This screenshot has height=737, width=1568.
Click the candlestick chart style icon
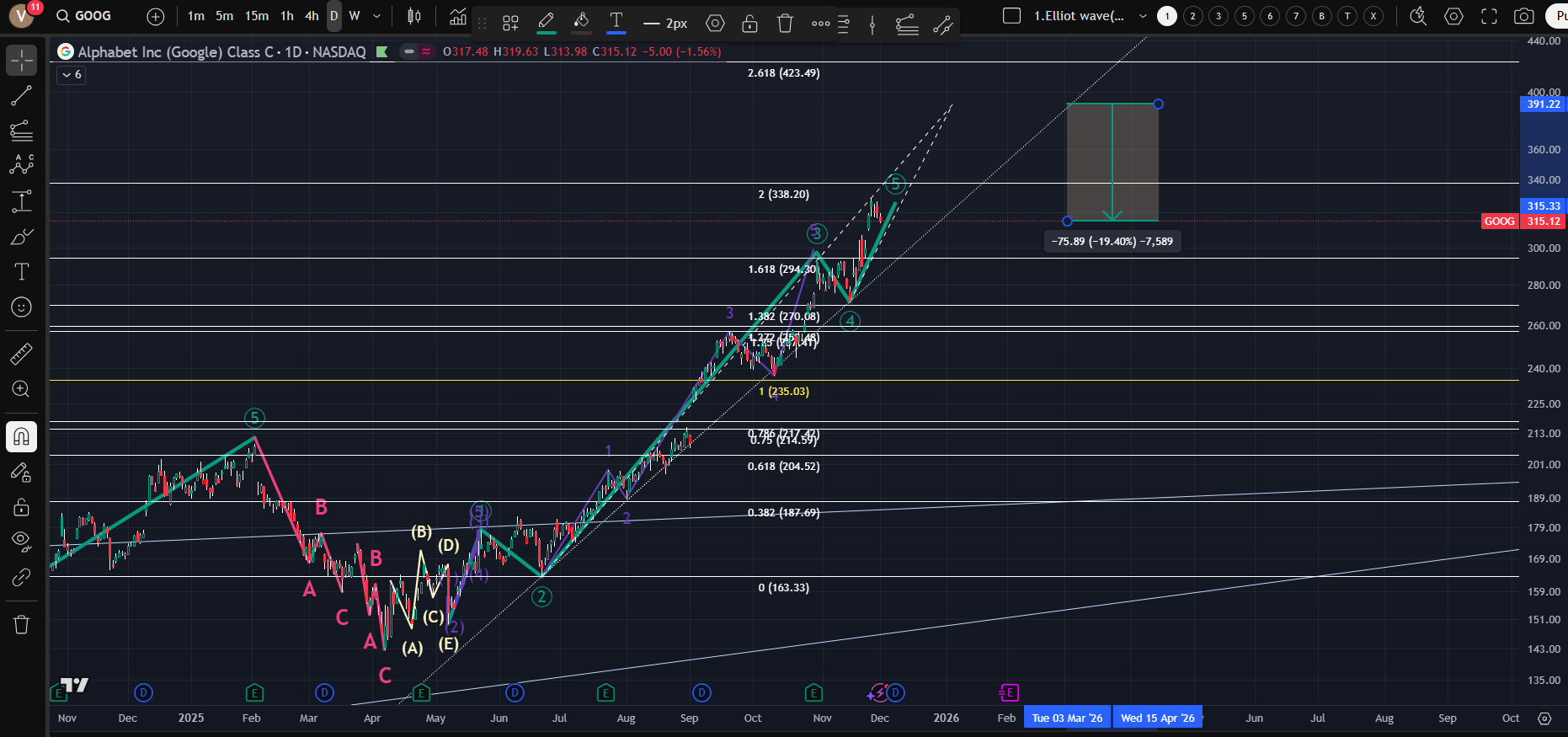(414, 16)
